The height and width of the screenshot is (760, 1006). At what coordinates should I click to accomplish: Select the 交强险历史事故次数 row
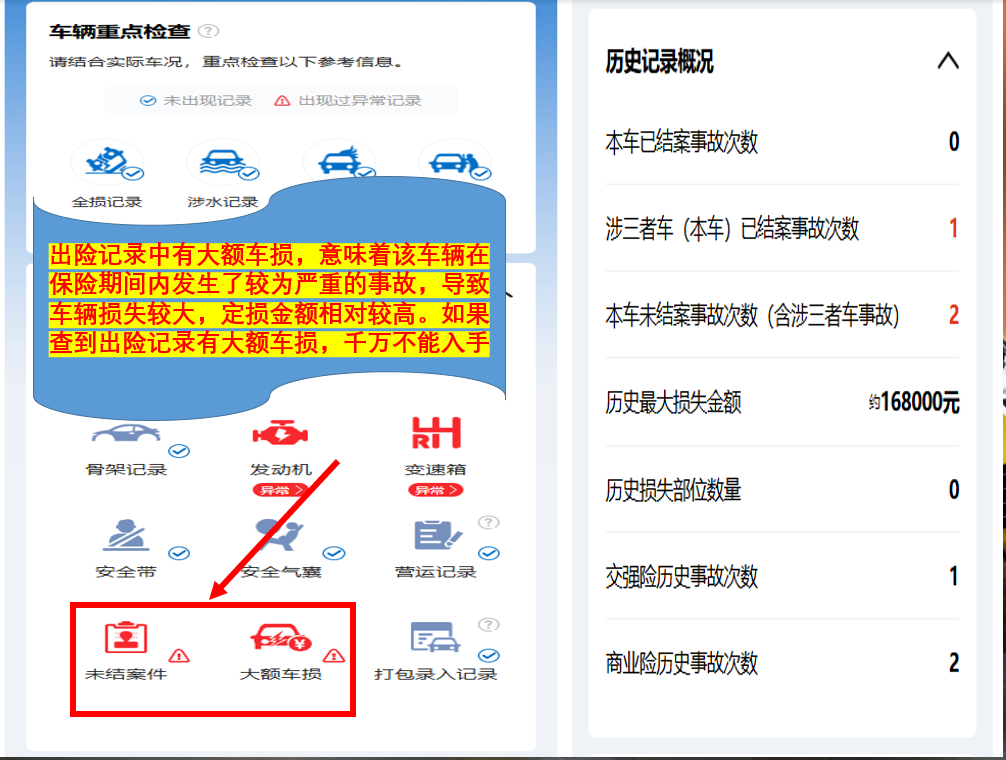(x=782, y=577)
